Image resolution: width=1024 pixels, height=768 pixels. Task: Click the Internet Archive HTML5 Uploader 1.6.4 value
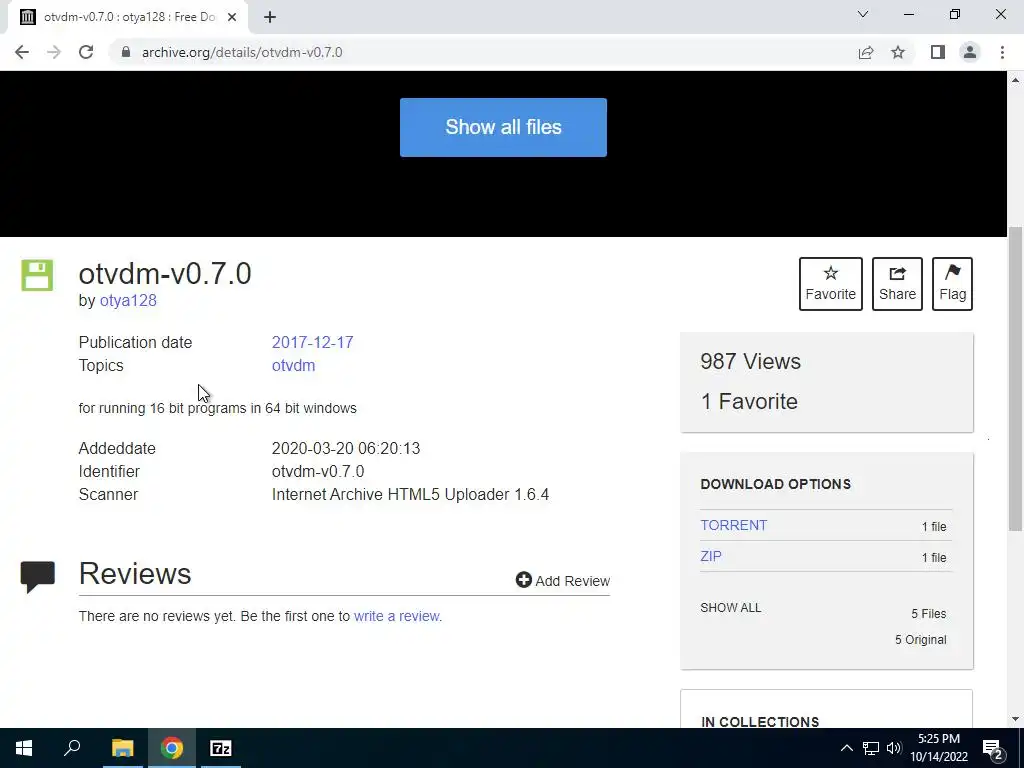tap(410, 494)
